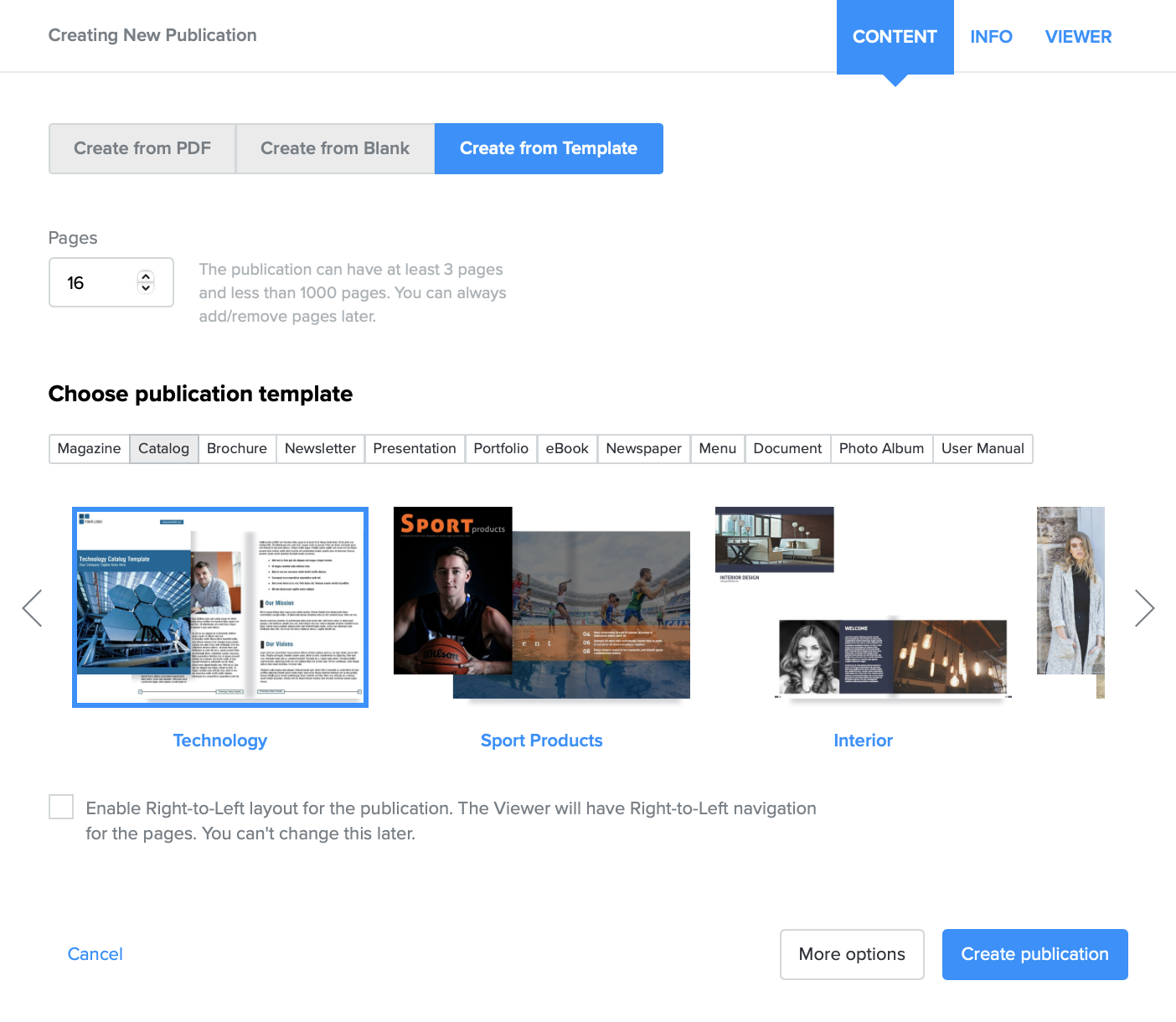Click the down arrow to decrease page count

click(x=145, y=289)
